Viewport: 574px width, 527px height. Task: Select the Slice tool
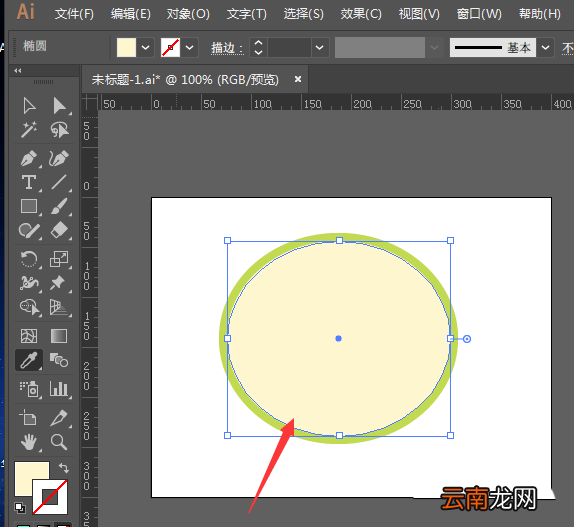point(59,417)
